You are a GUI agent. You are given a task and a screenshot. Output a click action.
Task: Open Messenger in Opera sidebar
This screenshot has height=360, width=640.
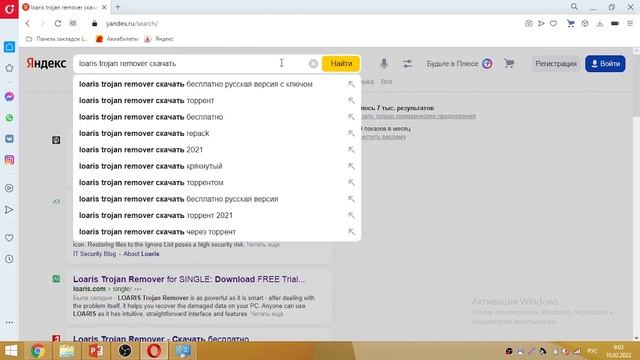pyautogui.click(x=9, y=97)
